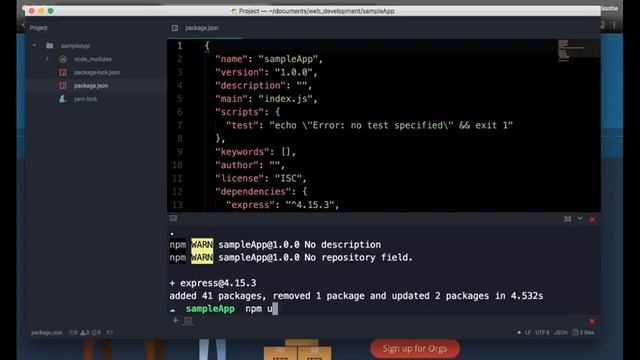Add a new terminal with plus icon

coord(175,320)
